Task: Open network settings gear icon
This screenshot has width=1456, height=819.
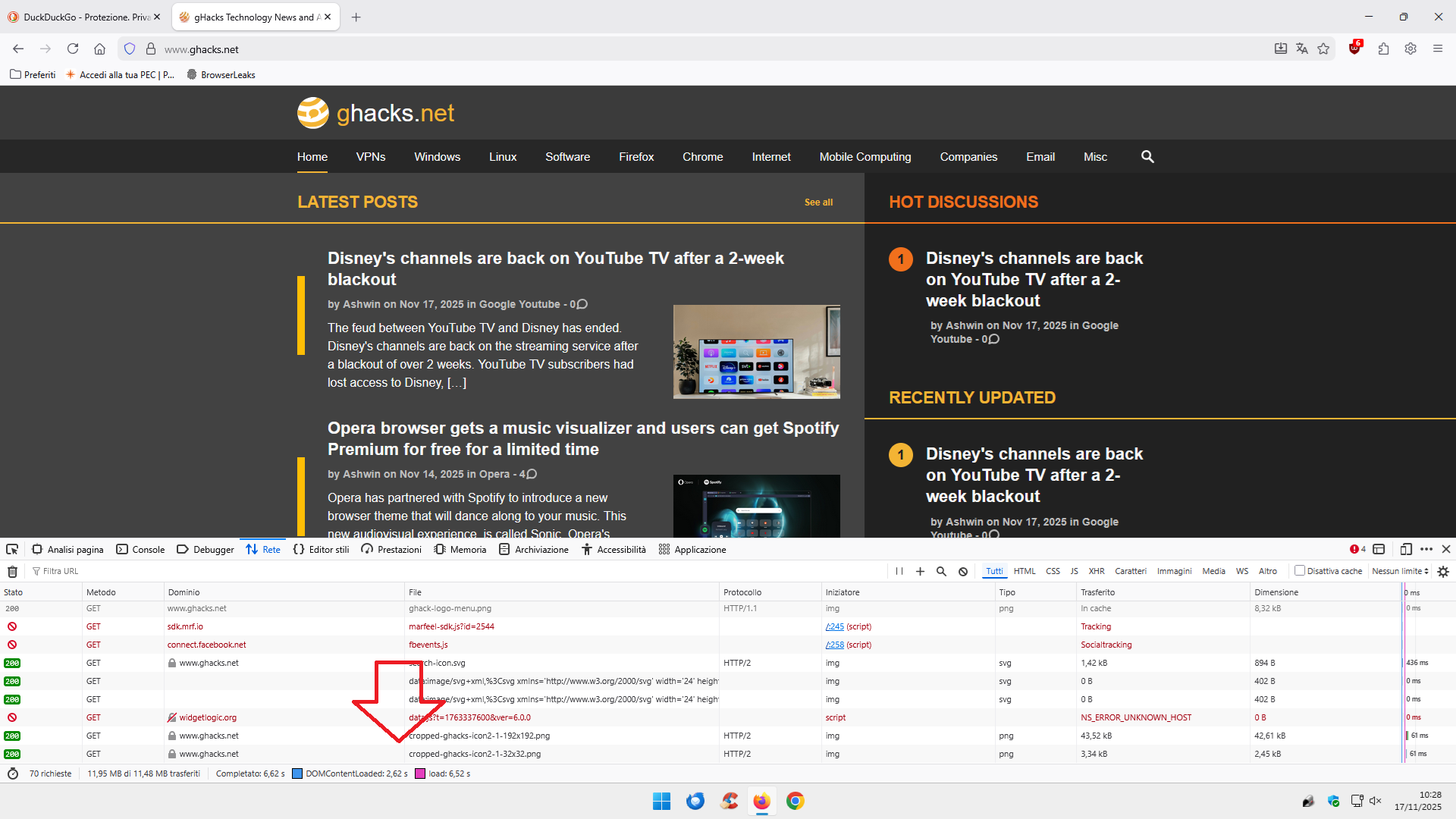Action: pyautogui.click(x=1443, y=571)
